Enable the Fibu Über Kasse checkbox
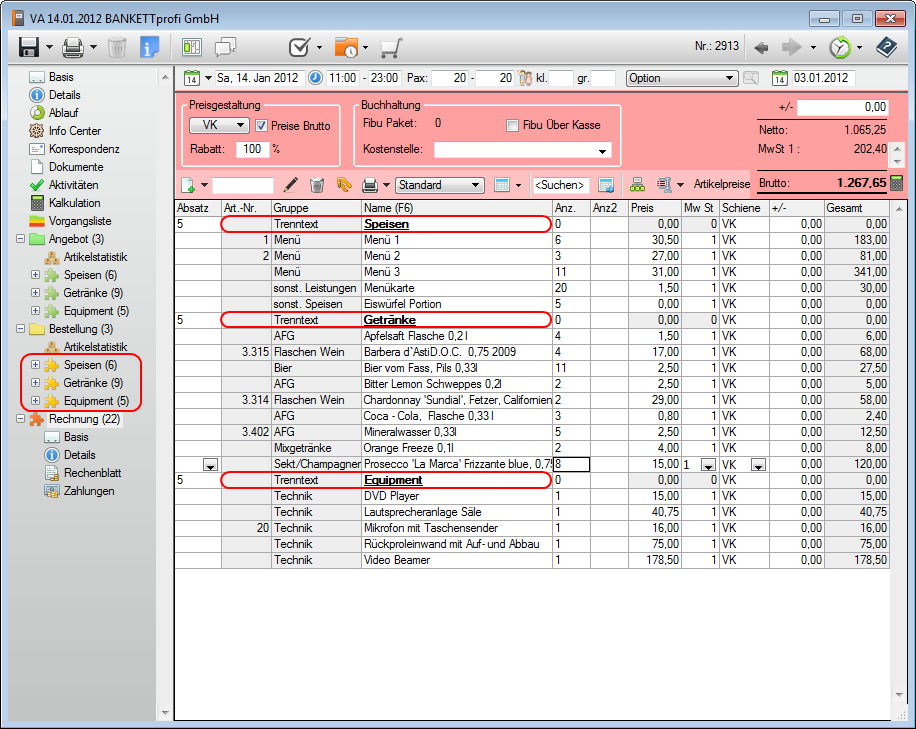This screenshot has width=916, height=729. (513, 126)
